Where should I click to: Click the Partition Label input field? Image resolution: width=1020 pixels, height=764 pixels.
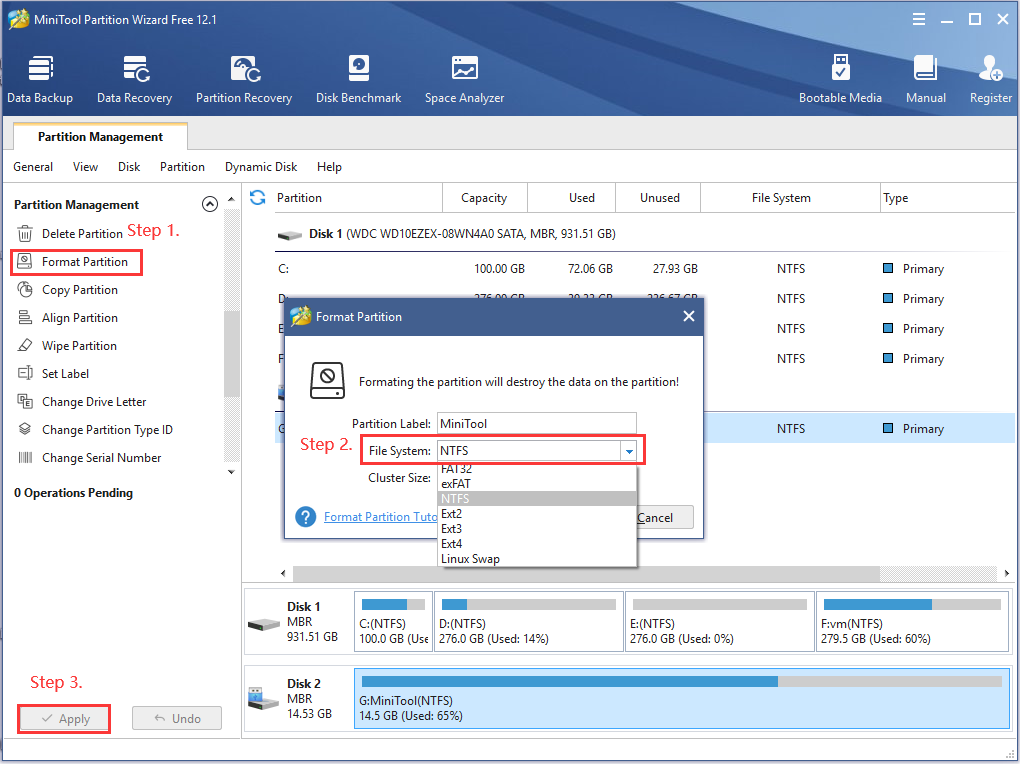(x=537, y=423)
